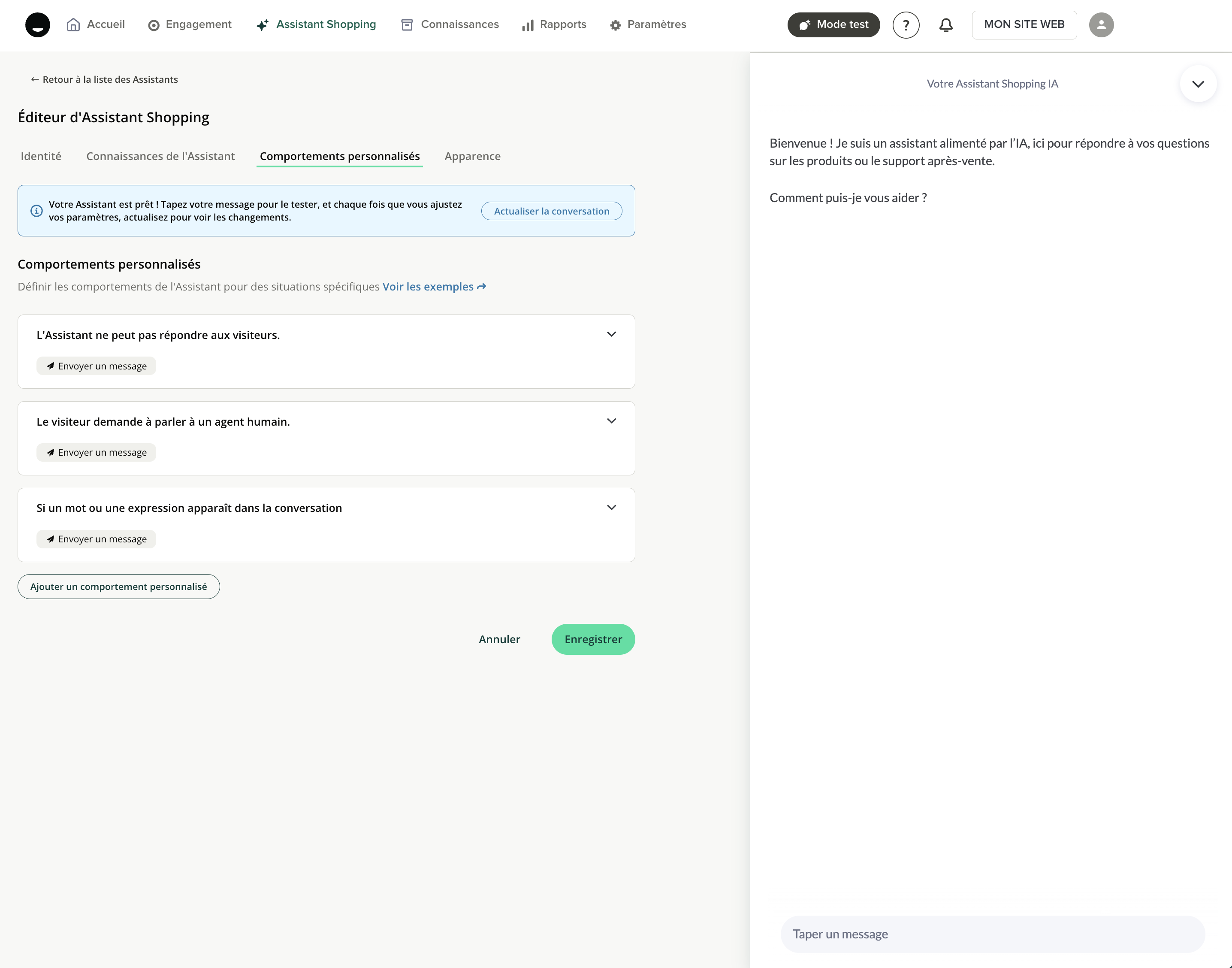Screen dimensions: 1232x968
Task: Click Envoyer un message under "L'Assistant ne peut pas répondre"
Action: [96, 366]
